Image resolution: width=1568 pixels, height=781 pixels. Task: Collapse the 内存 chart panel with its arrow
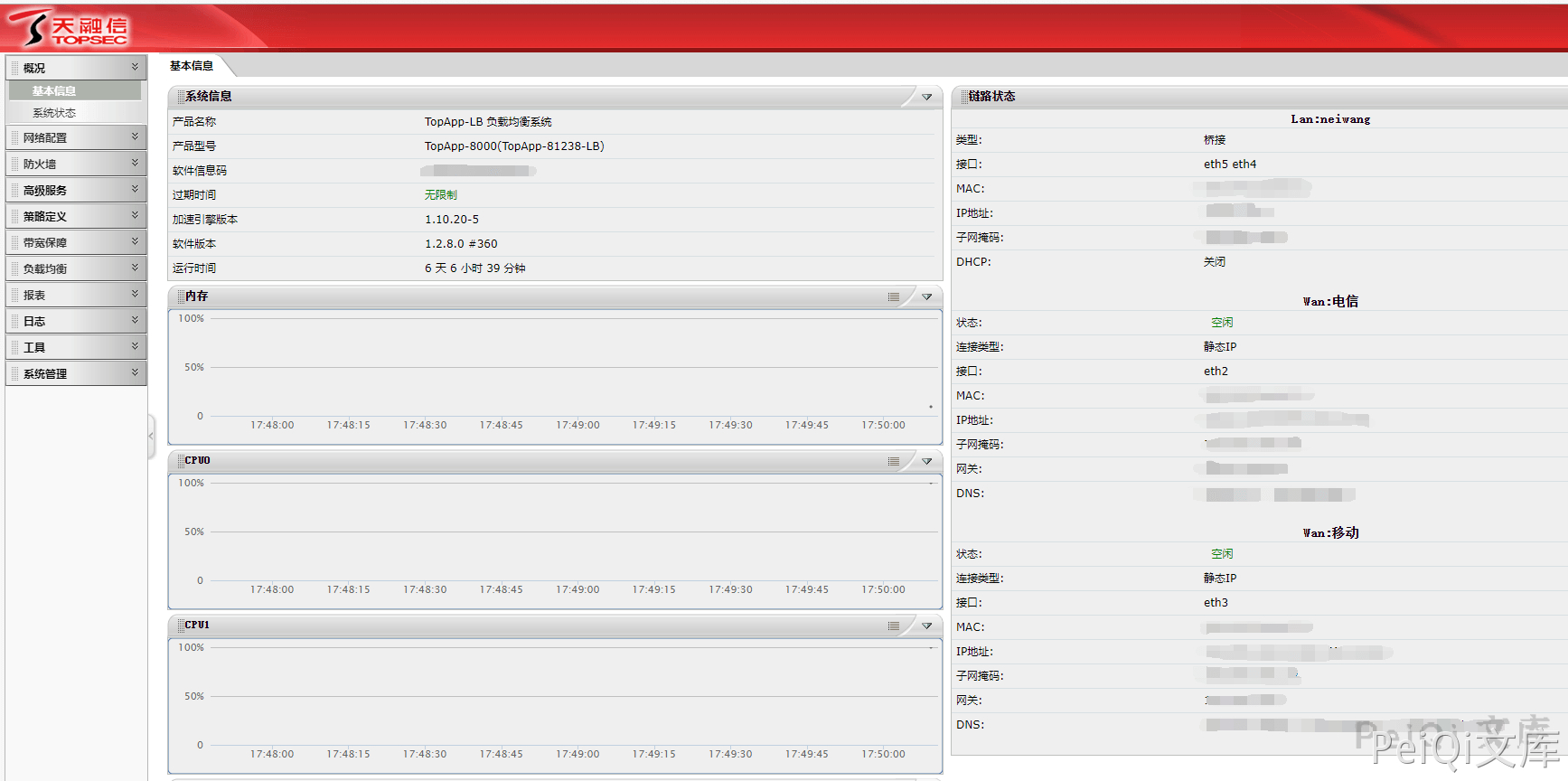point(926,297)
